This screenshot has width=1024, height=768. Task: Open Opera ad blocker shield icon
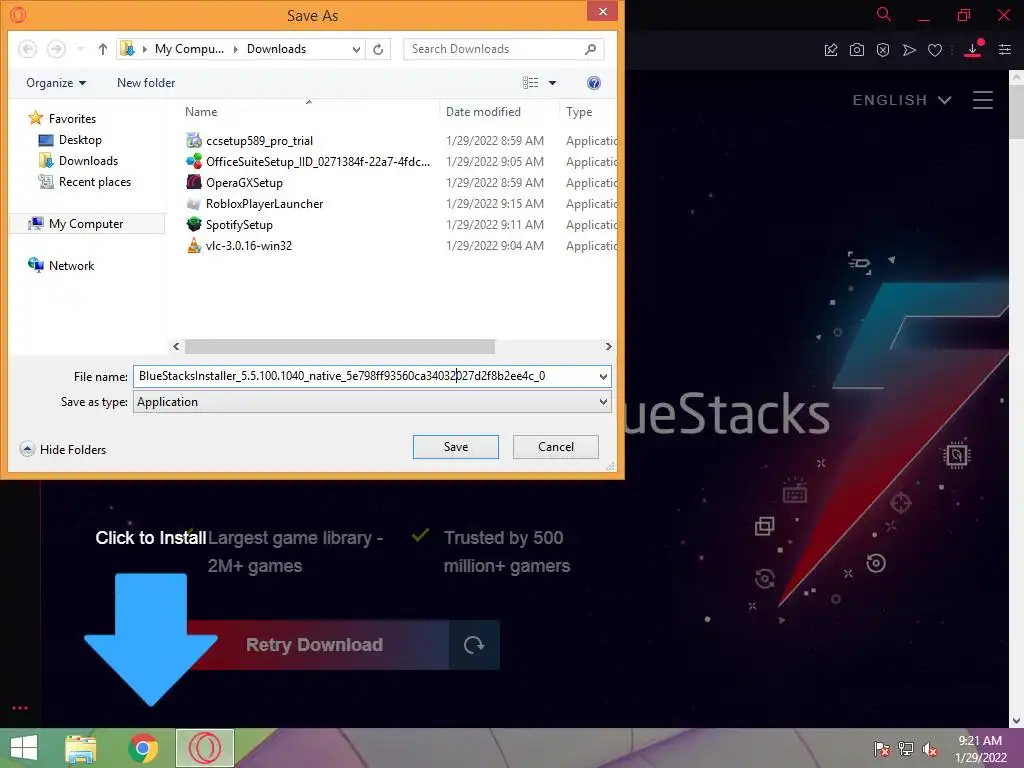point(883,50)
